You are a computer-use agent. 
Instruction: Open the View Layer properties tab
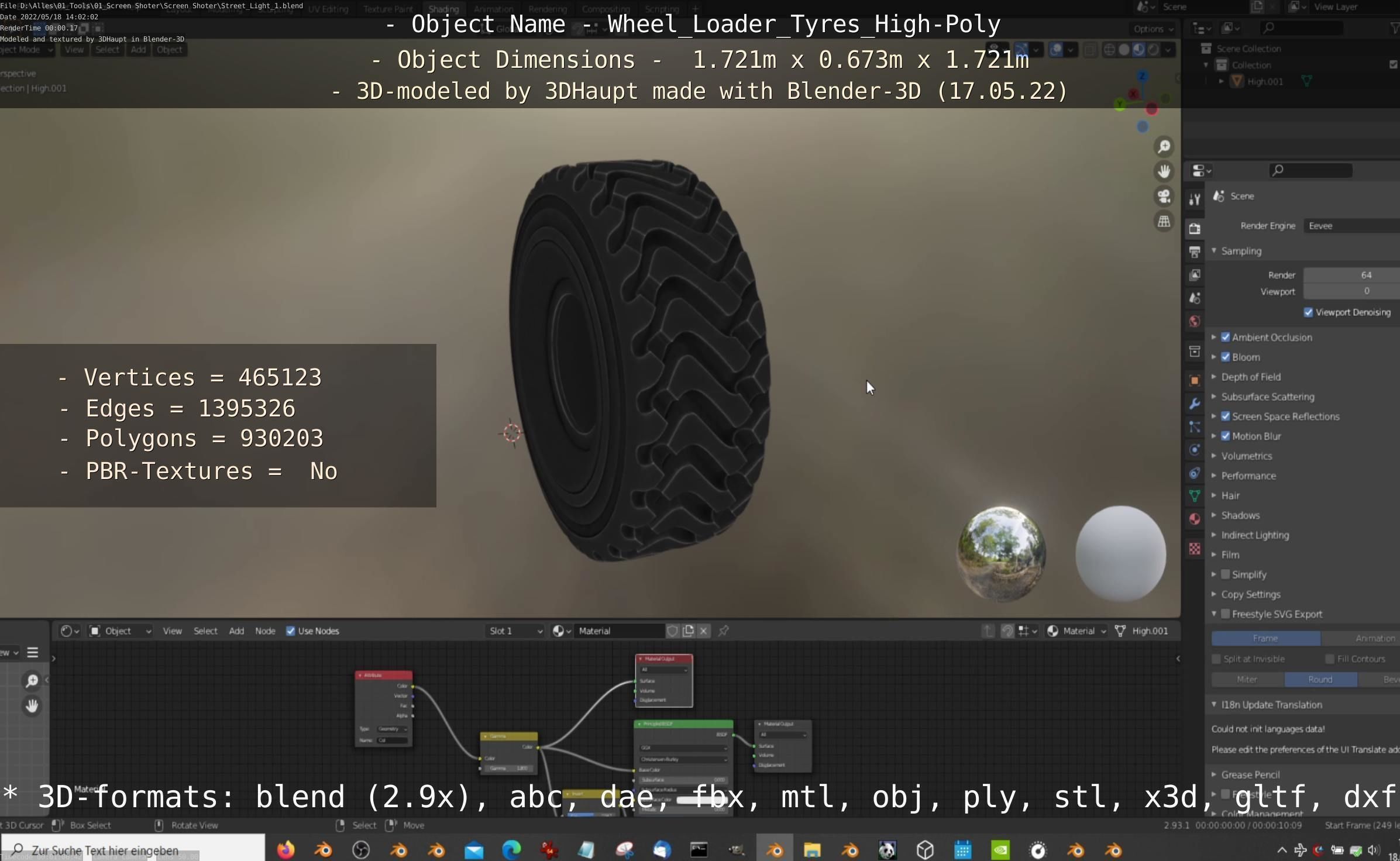click(1195, 275)
